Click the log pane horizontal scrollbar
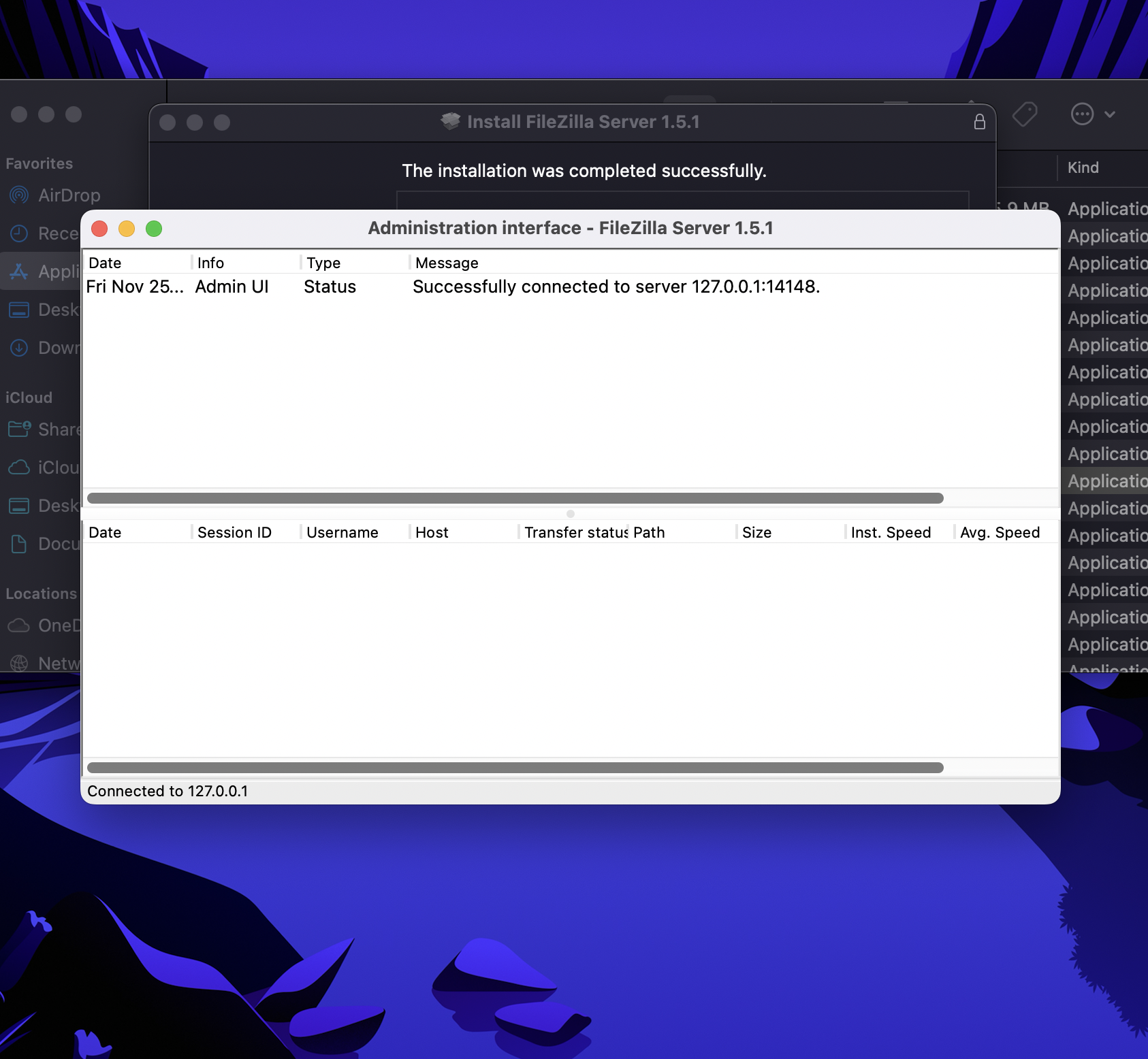The image size is (1148, 1059). point(515,498)
